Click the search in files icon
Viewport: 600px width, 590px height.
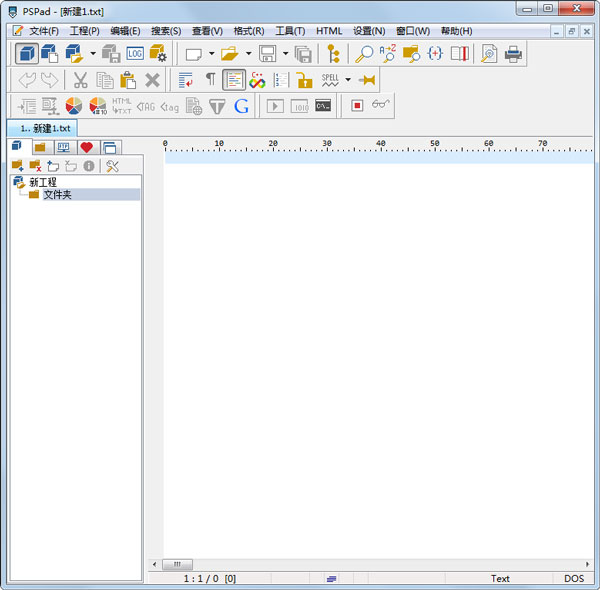(411, 54)
